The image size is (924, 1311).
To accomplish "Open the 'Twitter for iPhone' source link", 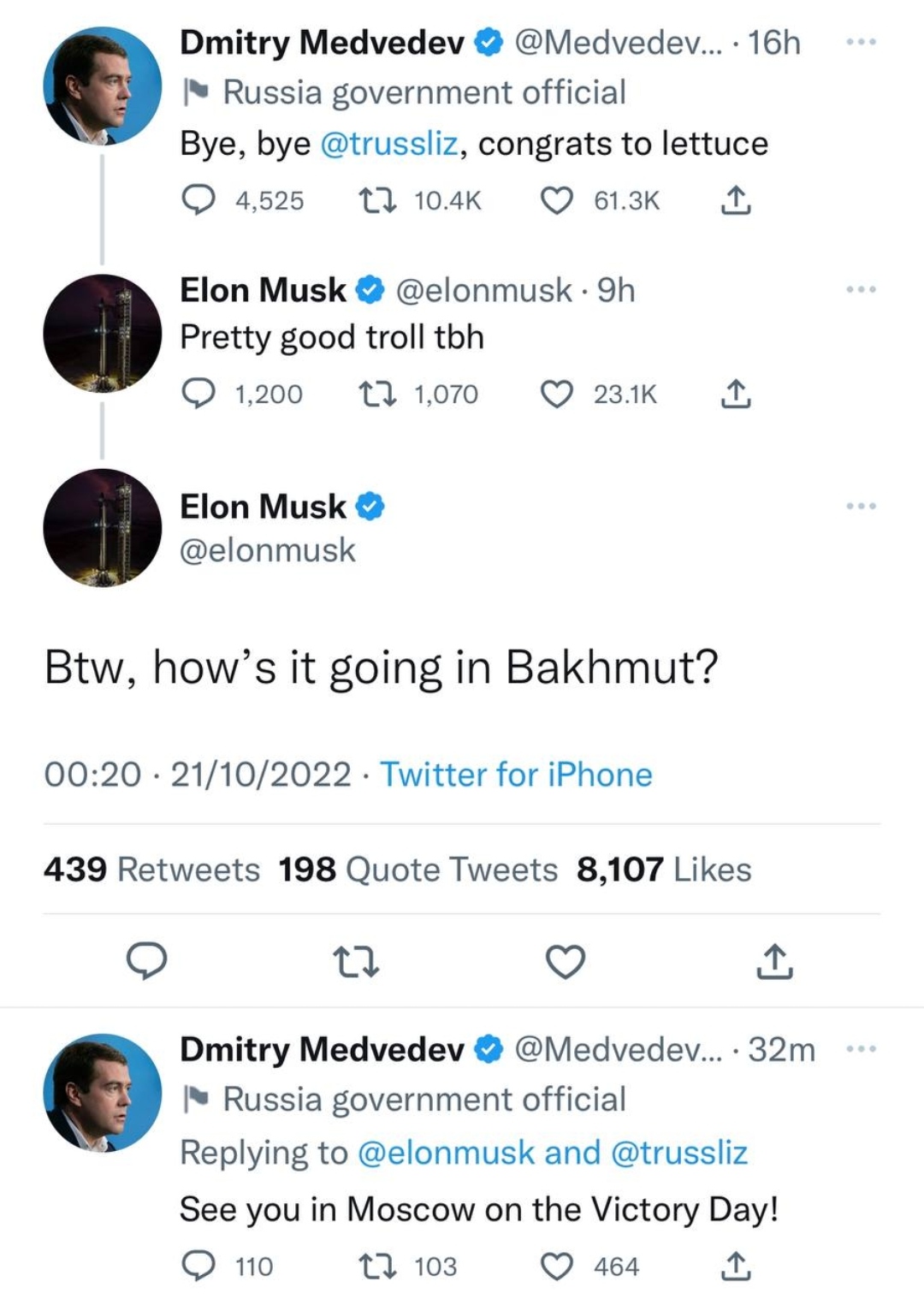I will point(516,774).
